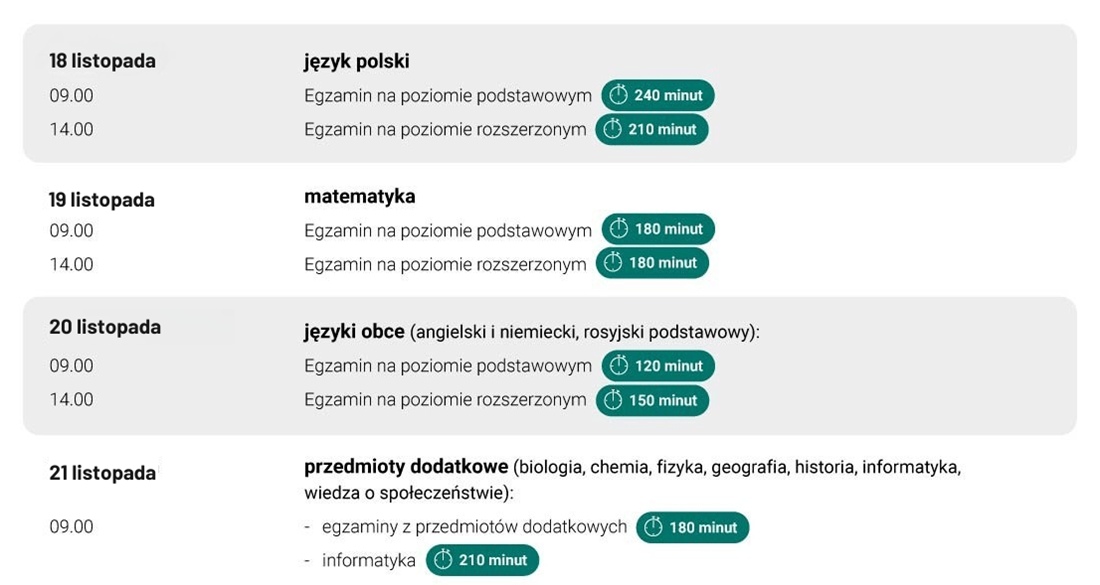Select the 19 listopada date heading
The height and width of the screenshot is (585, 1100).
click(102, 200)
